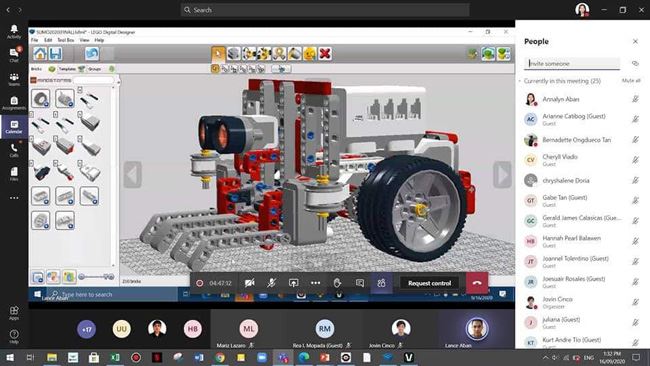Open the Activity feed in Teams sidebar
Image resolution: width=650 pixels, height=366 pixels.
(x=14, y=31)
